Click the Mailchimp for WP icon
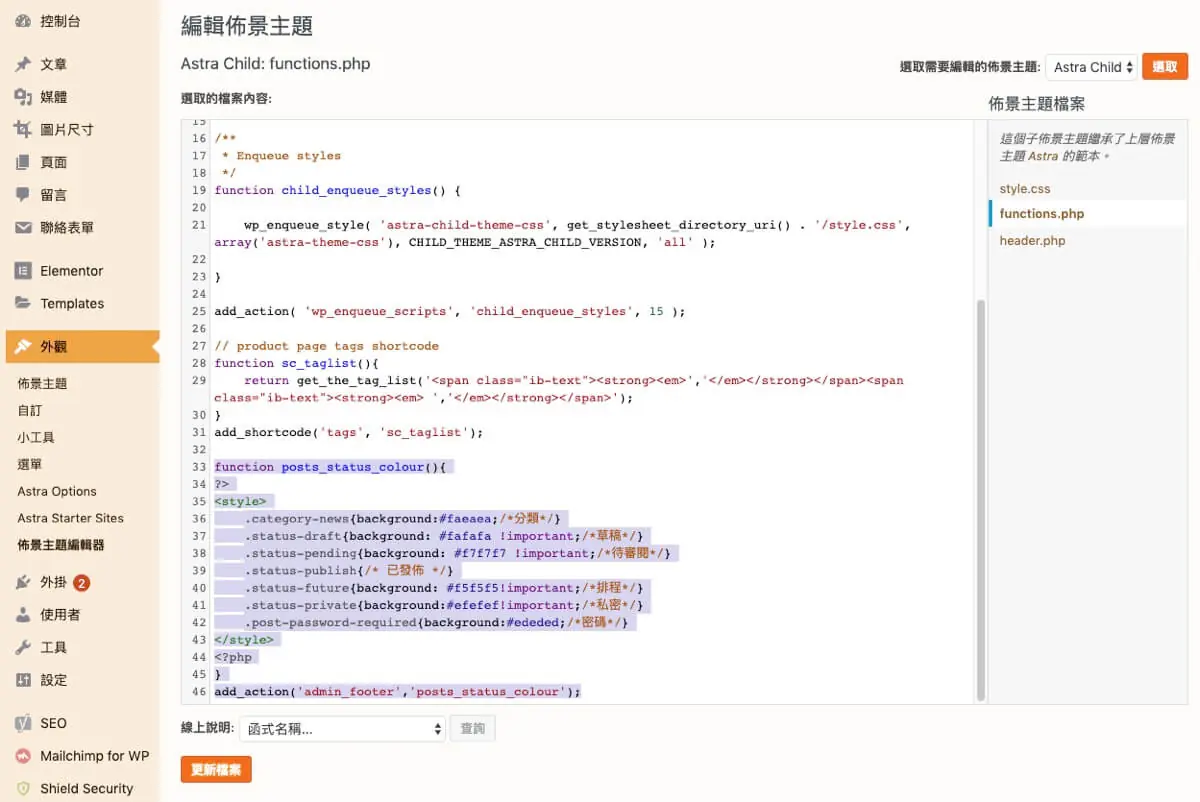Viewport: 1200px width, 802px height. [23, 756]
